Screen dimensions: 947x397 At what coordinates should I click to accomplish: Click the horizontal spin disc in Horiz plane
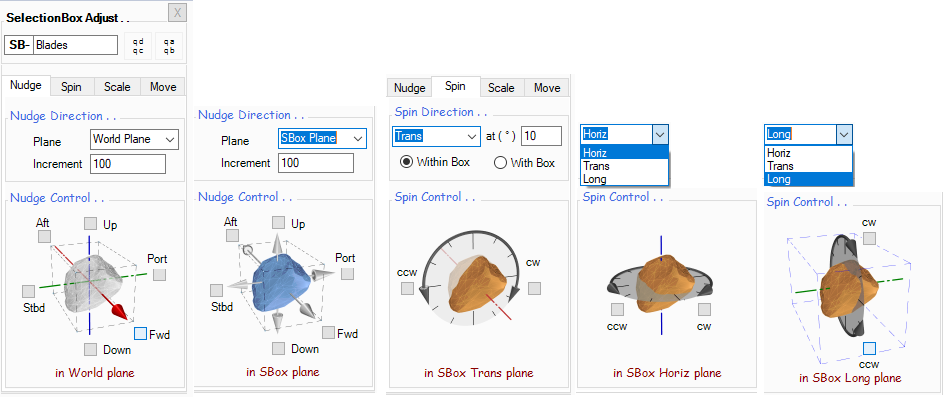(661, 282)
